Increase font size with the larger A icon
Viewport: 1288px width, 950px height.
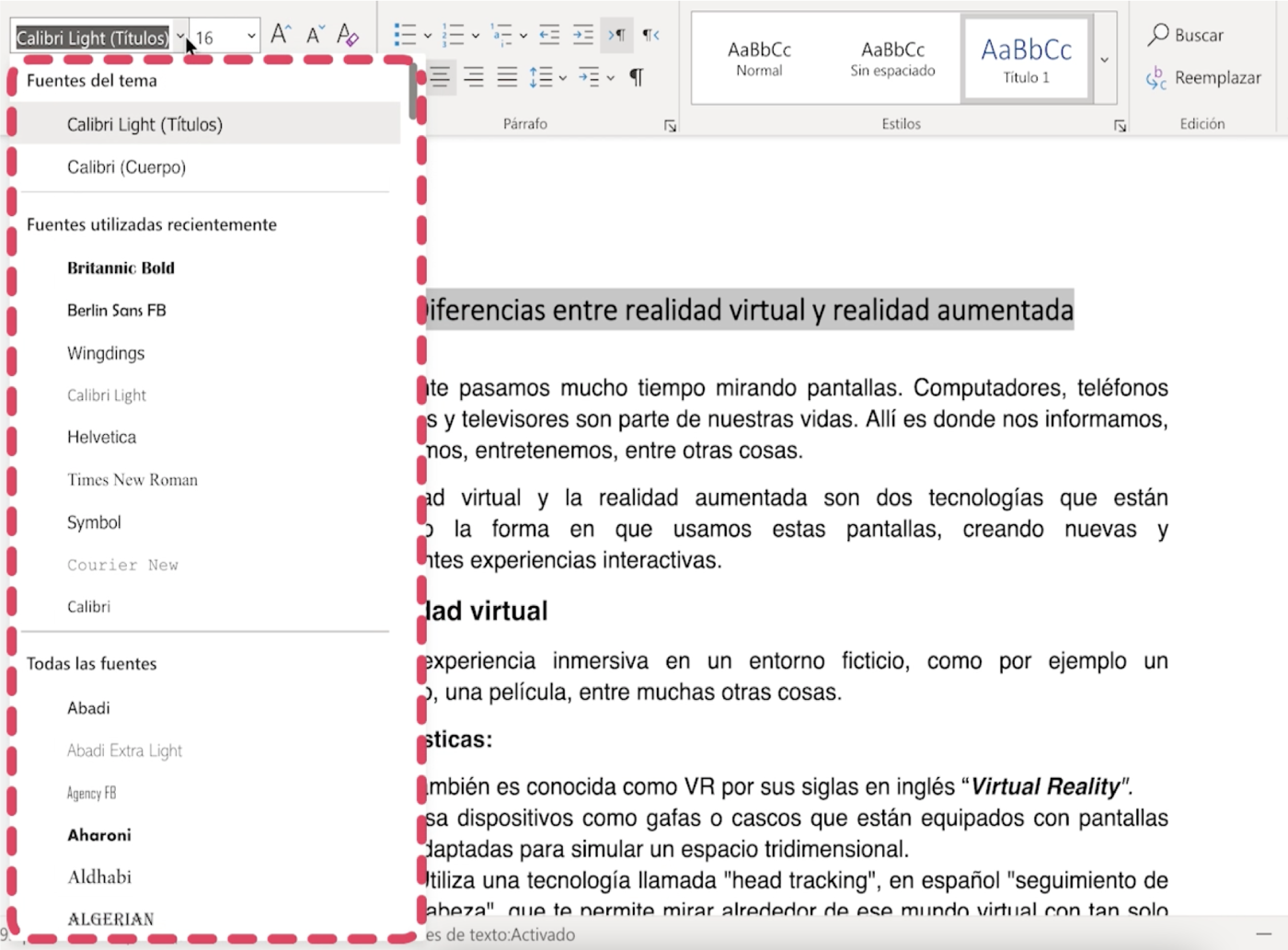coord(281,35)
